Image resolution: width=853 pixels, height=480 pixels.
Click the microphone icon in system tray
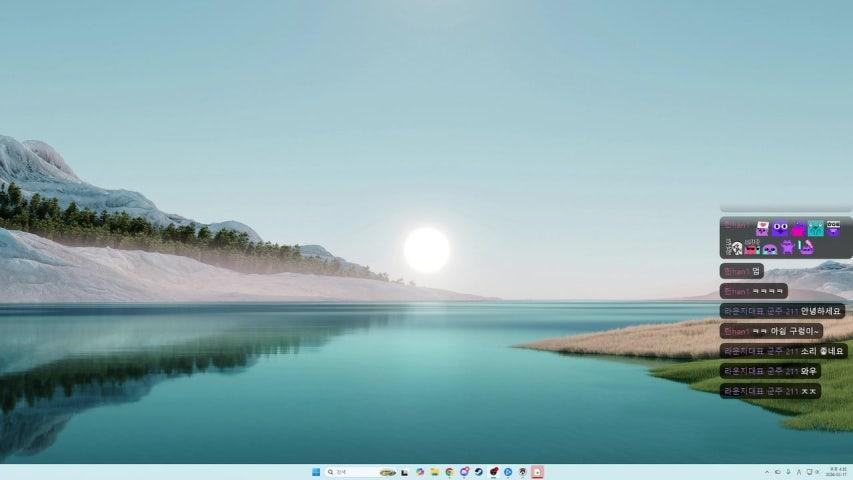click(788, 472)
